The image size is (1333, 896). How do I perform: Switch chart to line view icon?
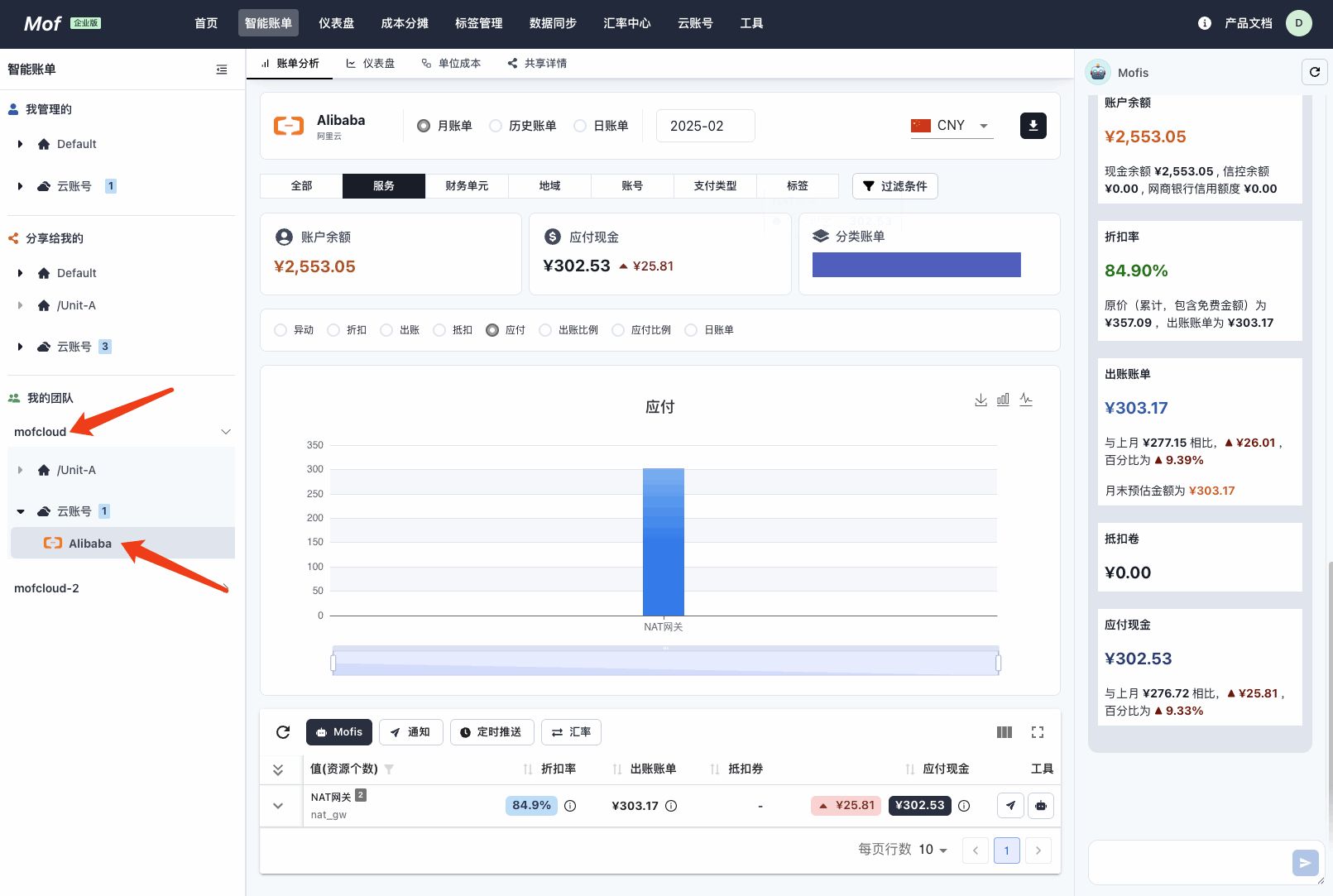click(x=1026, y=400)
